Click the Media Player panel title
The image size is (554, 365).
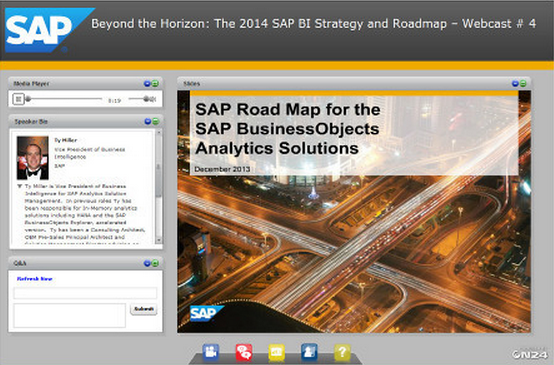coord(31,84)
